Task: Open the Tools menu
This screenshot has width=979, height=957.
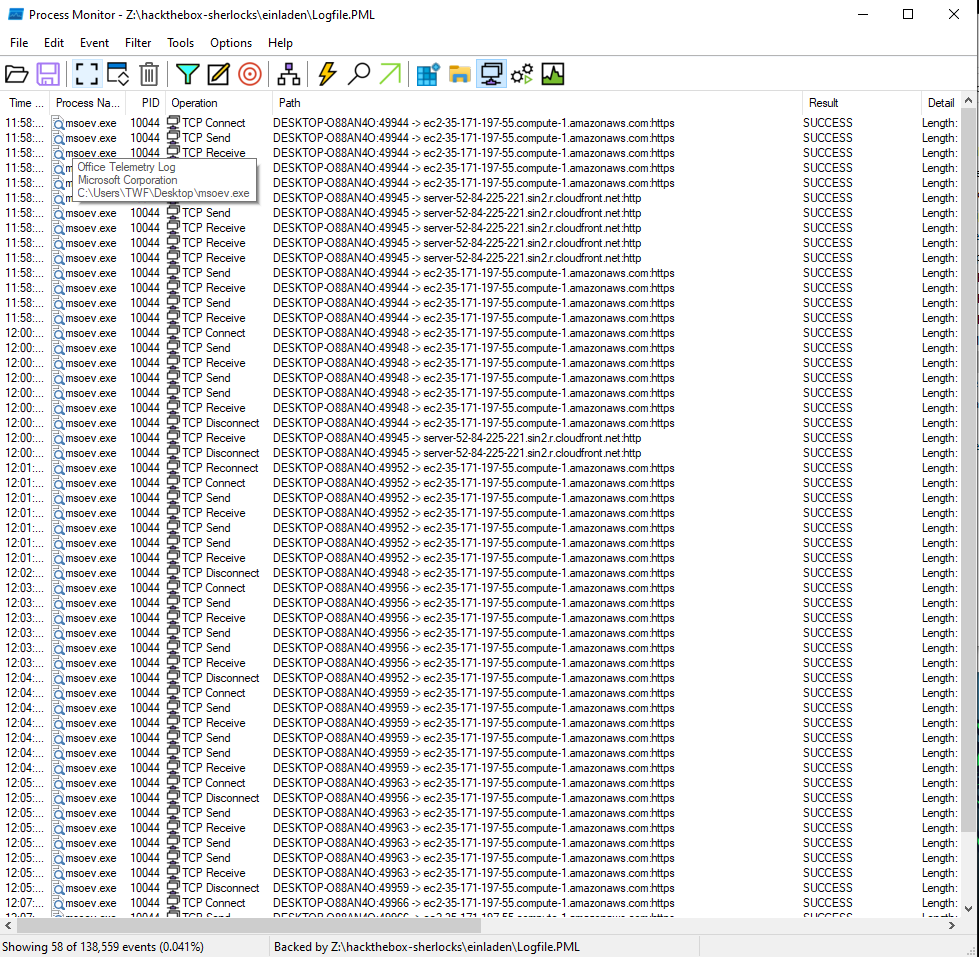Action: click(x=180, y=43)
